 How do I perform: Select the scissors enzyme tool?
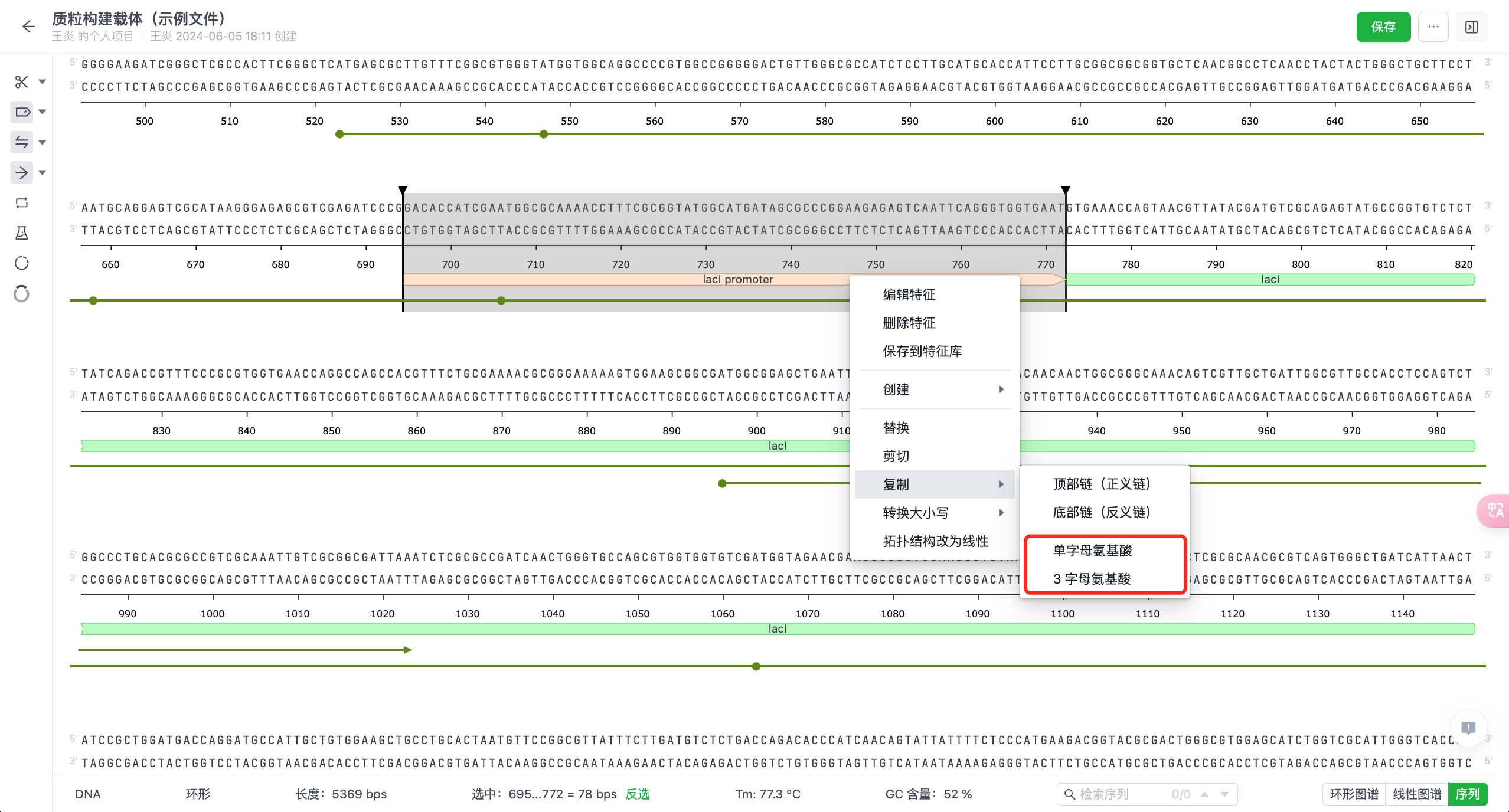point(22,81)
